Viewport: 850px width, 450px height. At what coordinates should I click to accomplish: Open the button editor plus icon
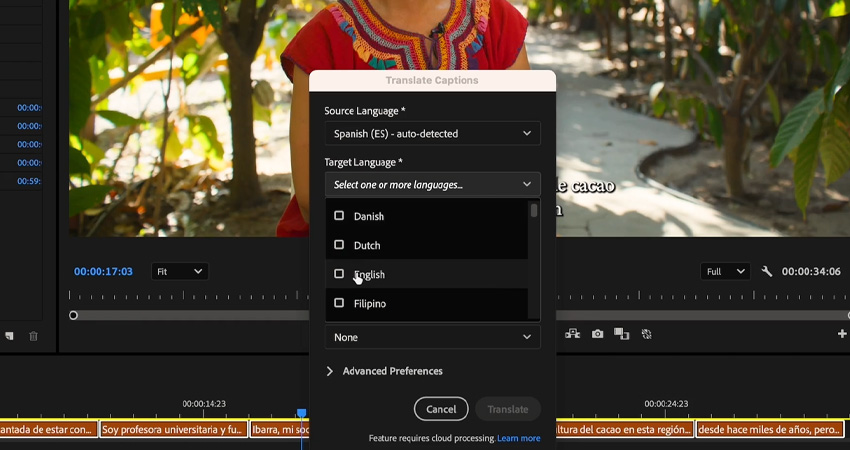click(x=842, y=334)
